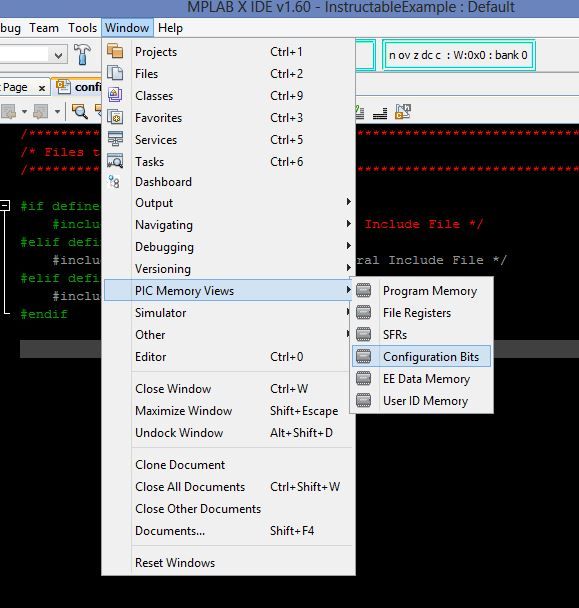Choose Close Window menu item

click(229, 388)
